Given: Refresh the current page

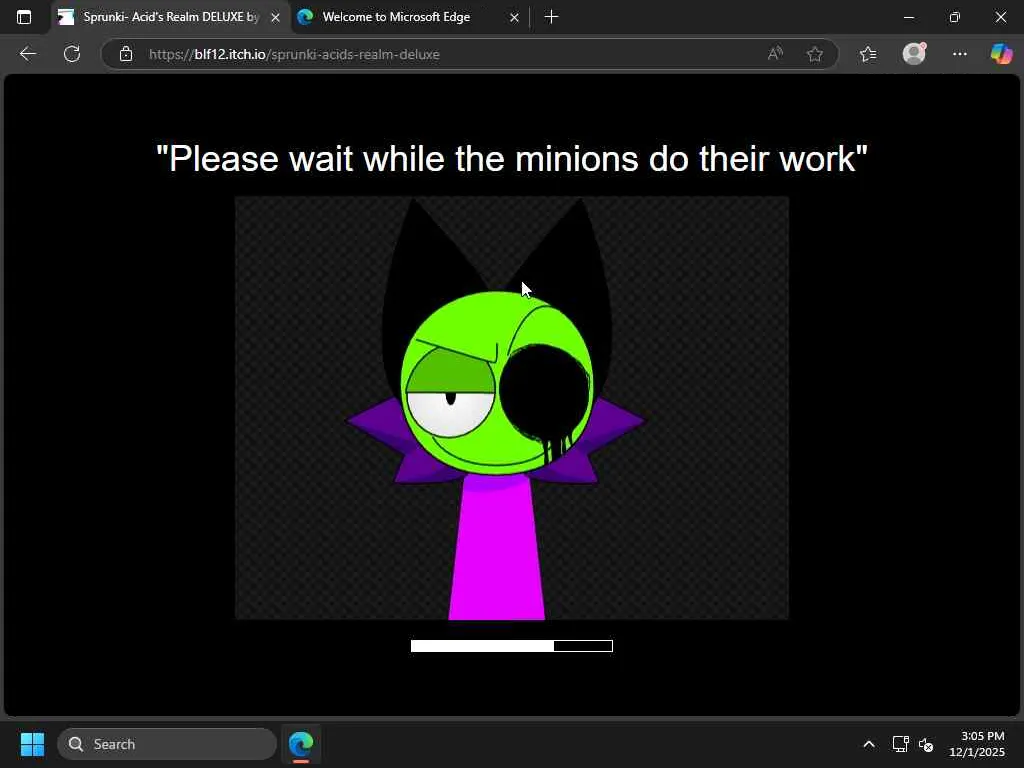Looking at the screenshot, I should coord(72,54).
